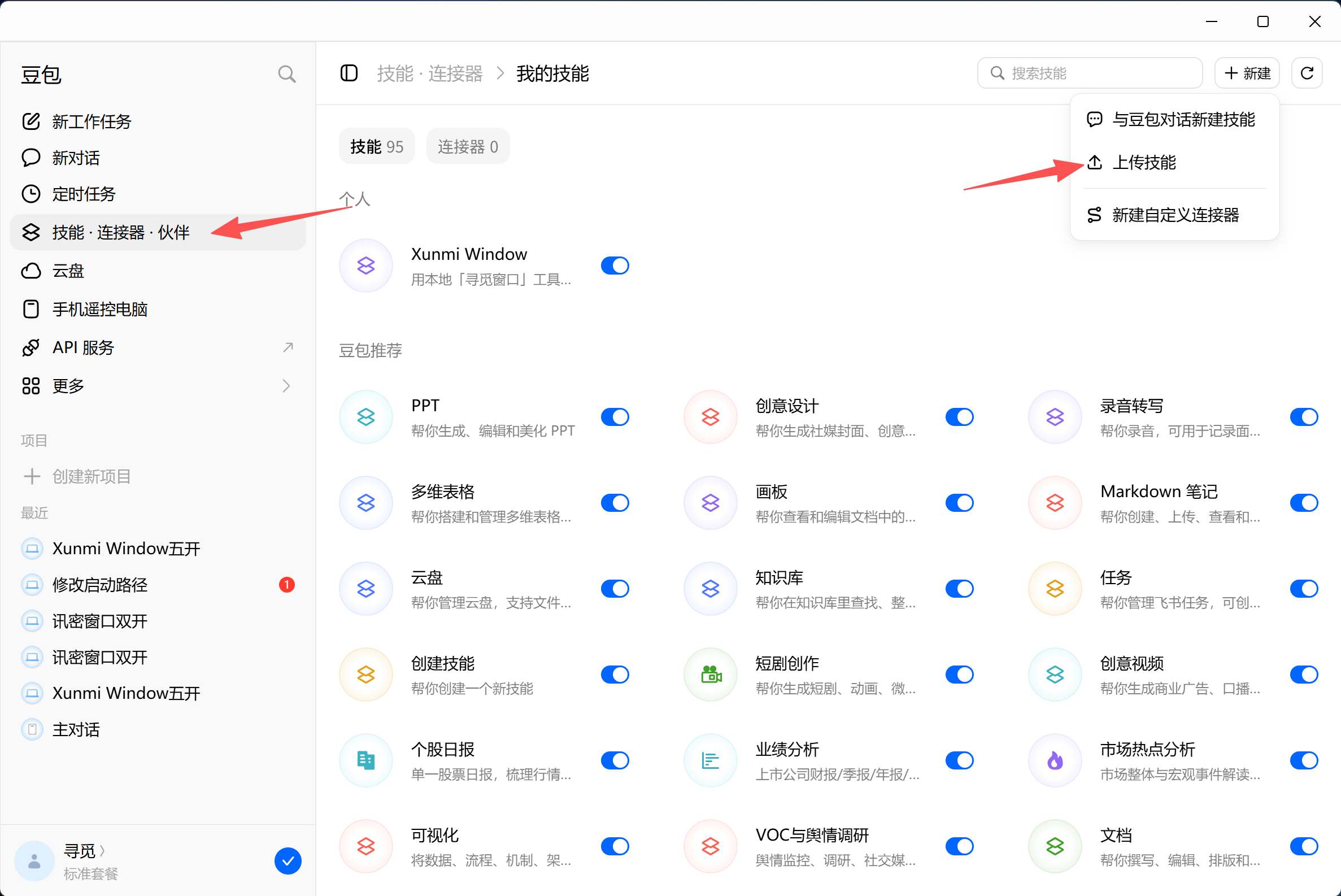Open the 创意视频 skill icon

coord(1055,675)
